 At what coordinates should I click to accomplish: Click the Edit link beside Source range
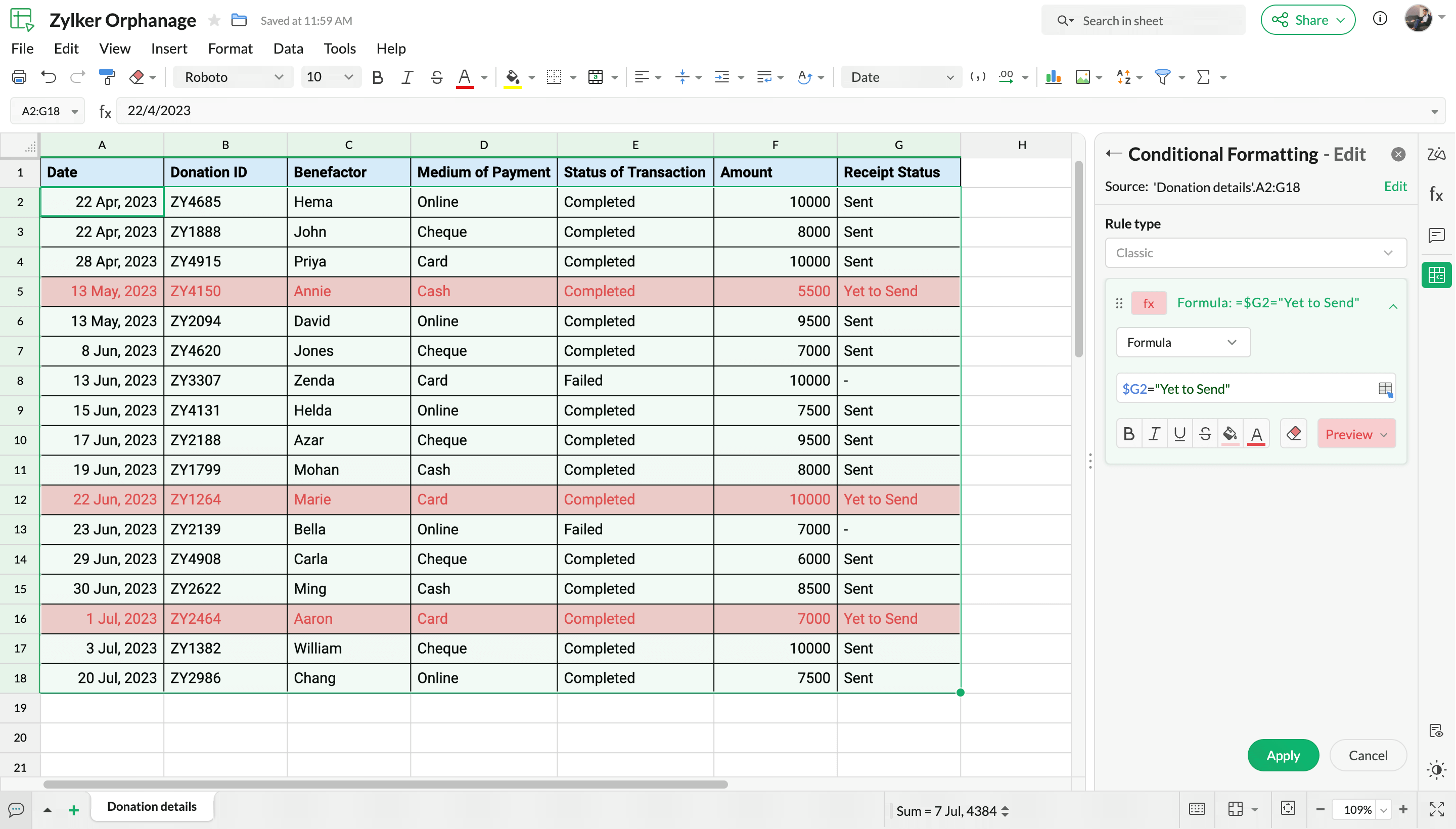1395,187
